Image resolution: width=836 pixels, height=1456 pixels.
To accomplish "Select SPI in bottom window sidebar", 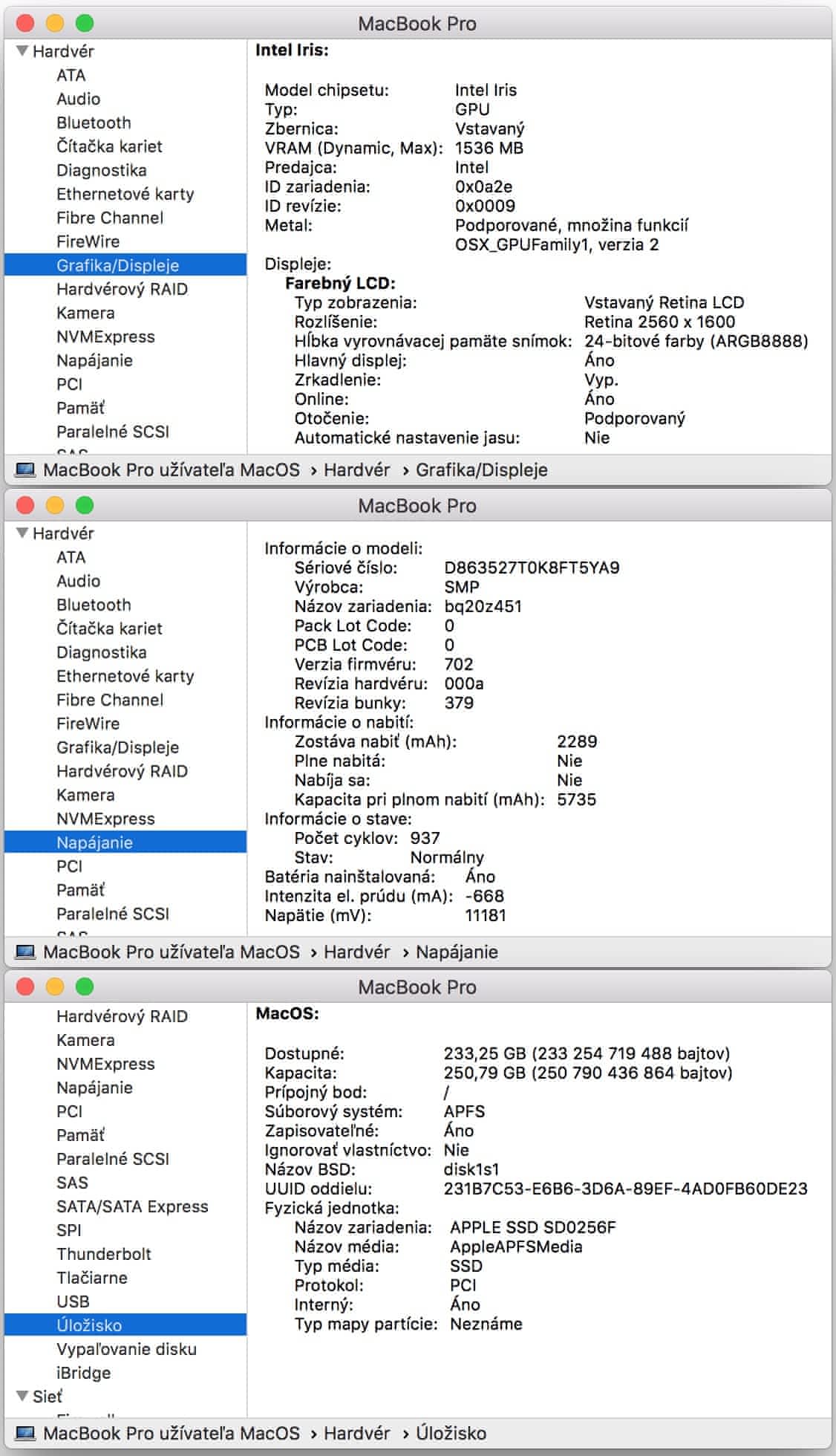I will coord(68,1230).
